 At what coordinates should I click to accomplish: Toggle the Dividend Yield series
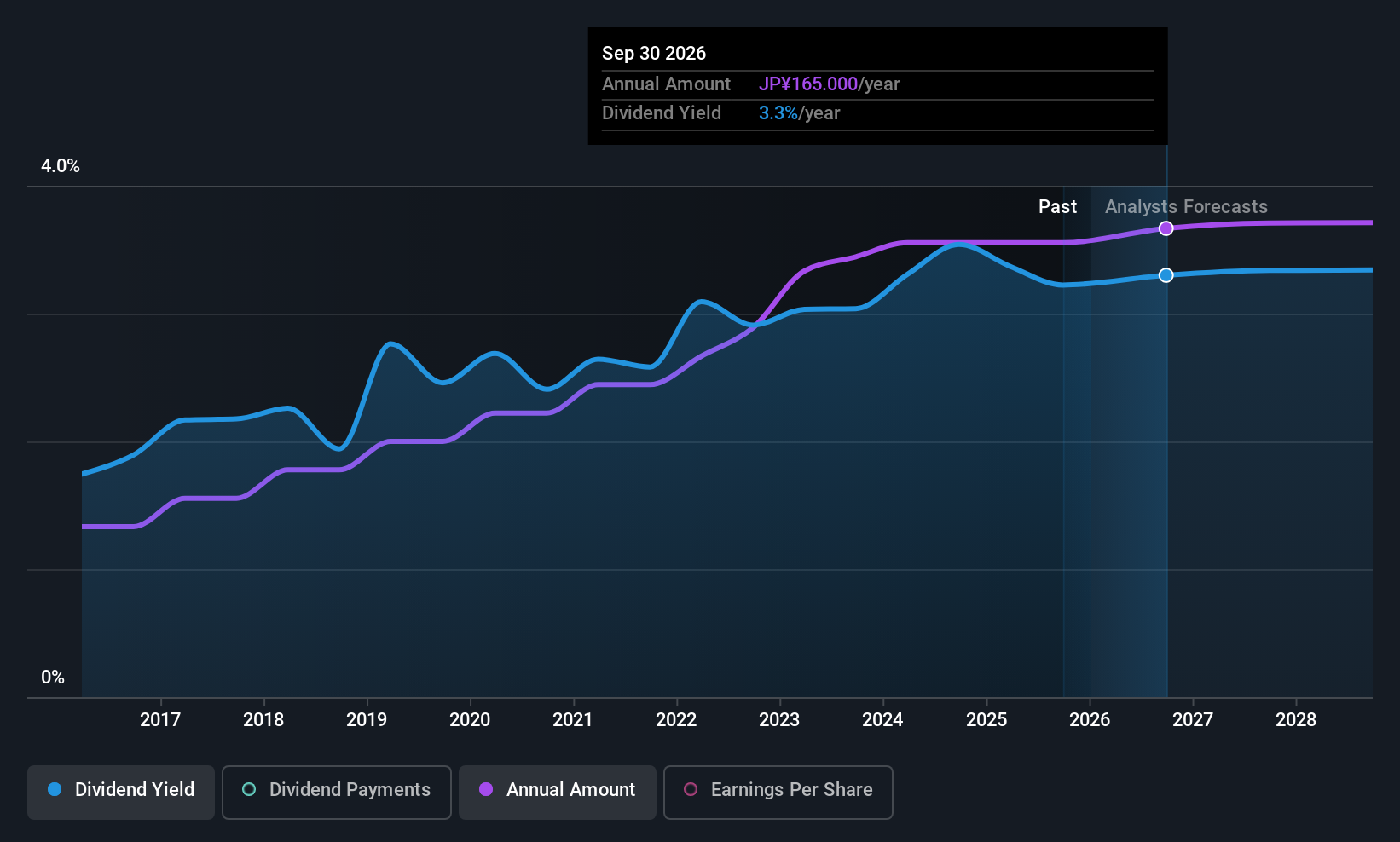[x=121, y=793]
